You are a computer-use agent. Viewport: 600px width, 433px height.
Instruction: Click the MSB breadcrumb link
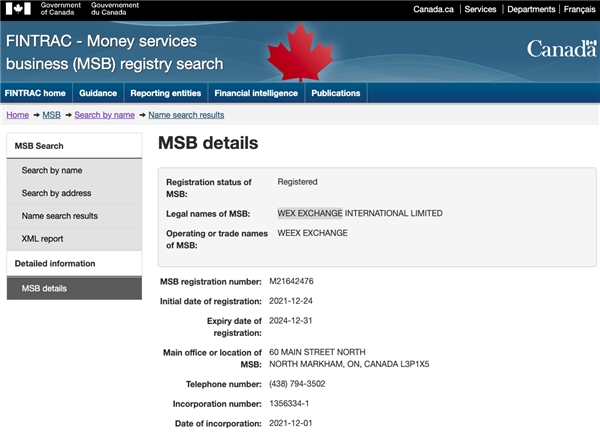tap(51, 115)
